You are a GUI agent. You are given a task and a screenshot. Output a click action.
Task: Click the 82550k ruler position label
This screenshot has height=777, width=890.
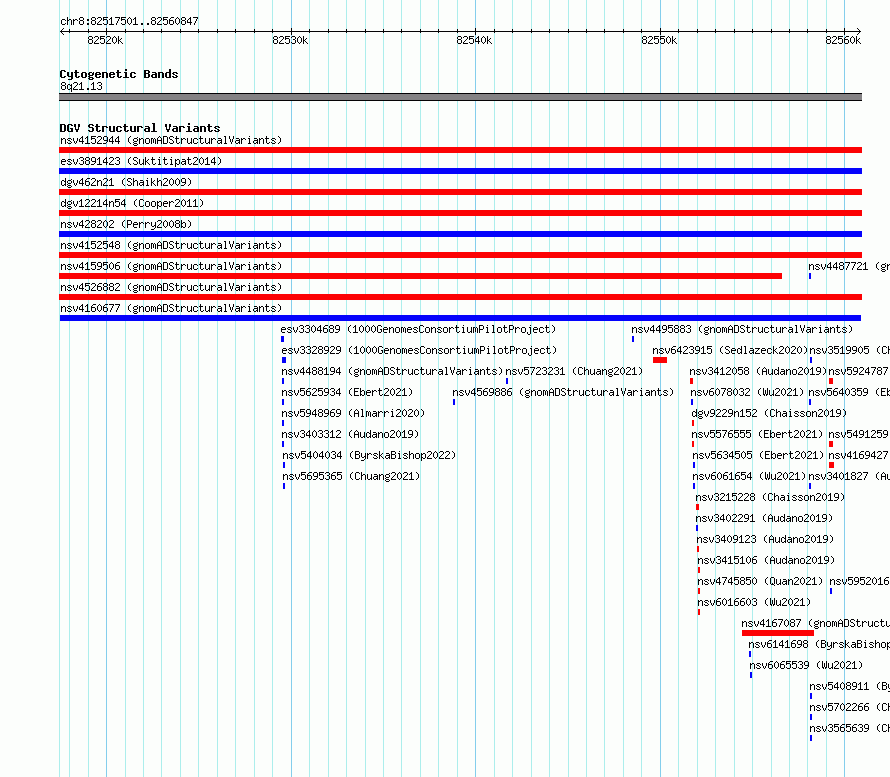tap(659, 40)
